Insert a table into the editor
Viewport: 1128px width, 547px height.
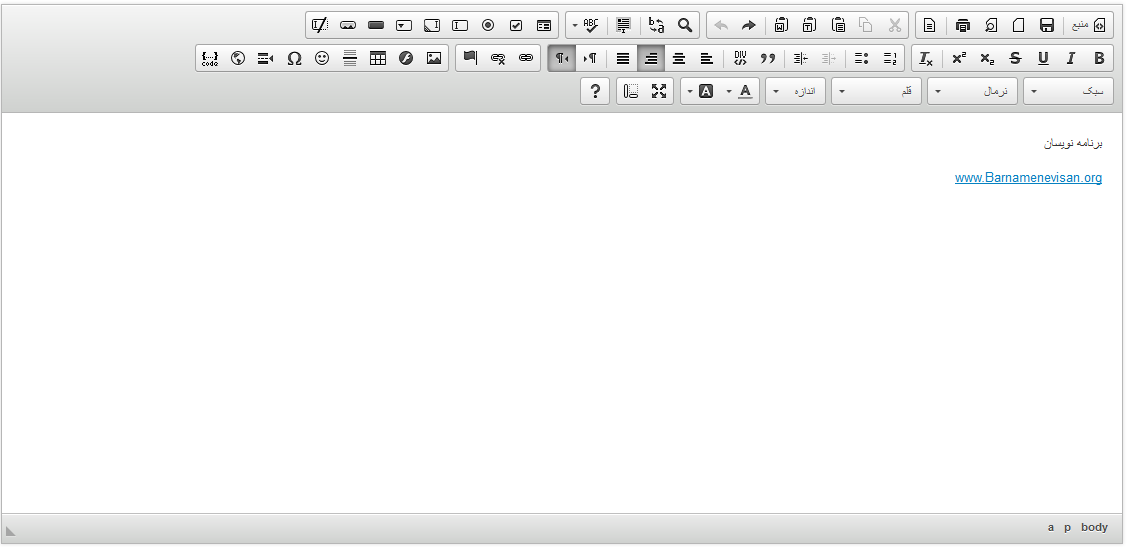coord(378,58)
